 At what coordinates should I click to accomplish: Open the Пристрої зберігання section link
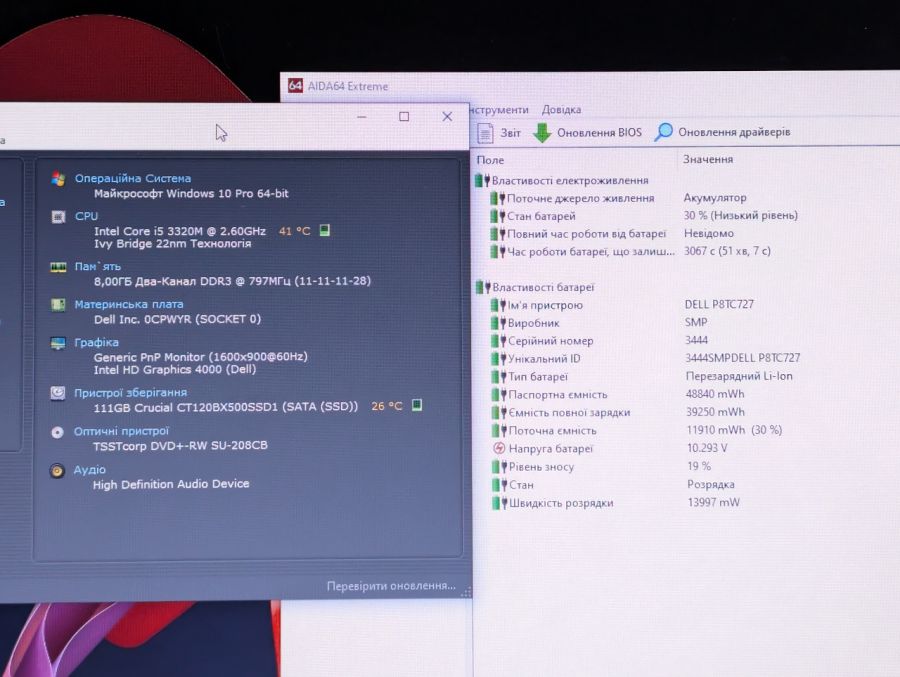point(130,393)
